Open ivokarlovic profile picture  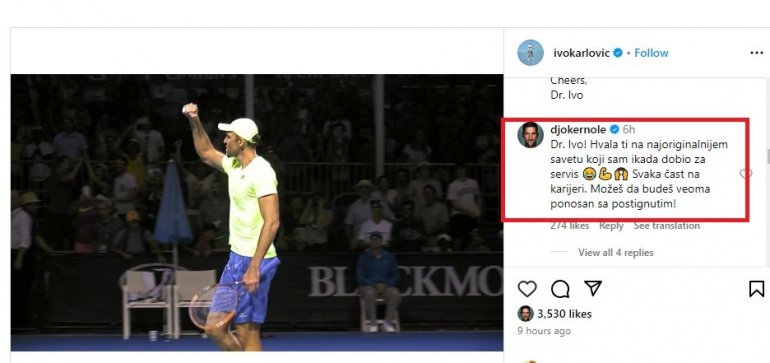(530, 53)
